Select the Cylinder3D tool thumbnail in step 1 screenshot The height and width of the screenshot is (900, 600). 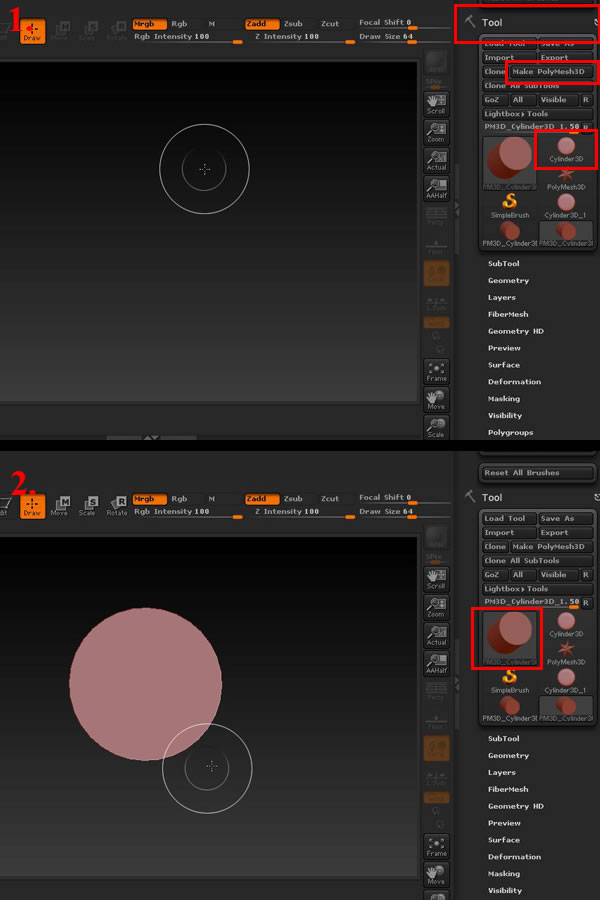(566, 149)
